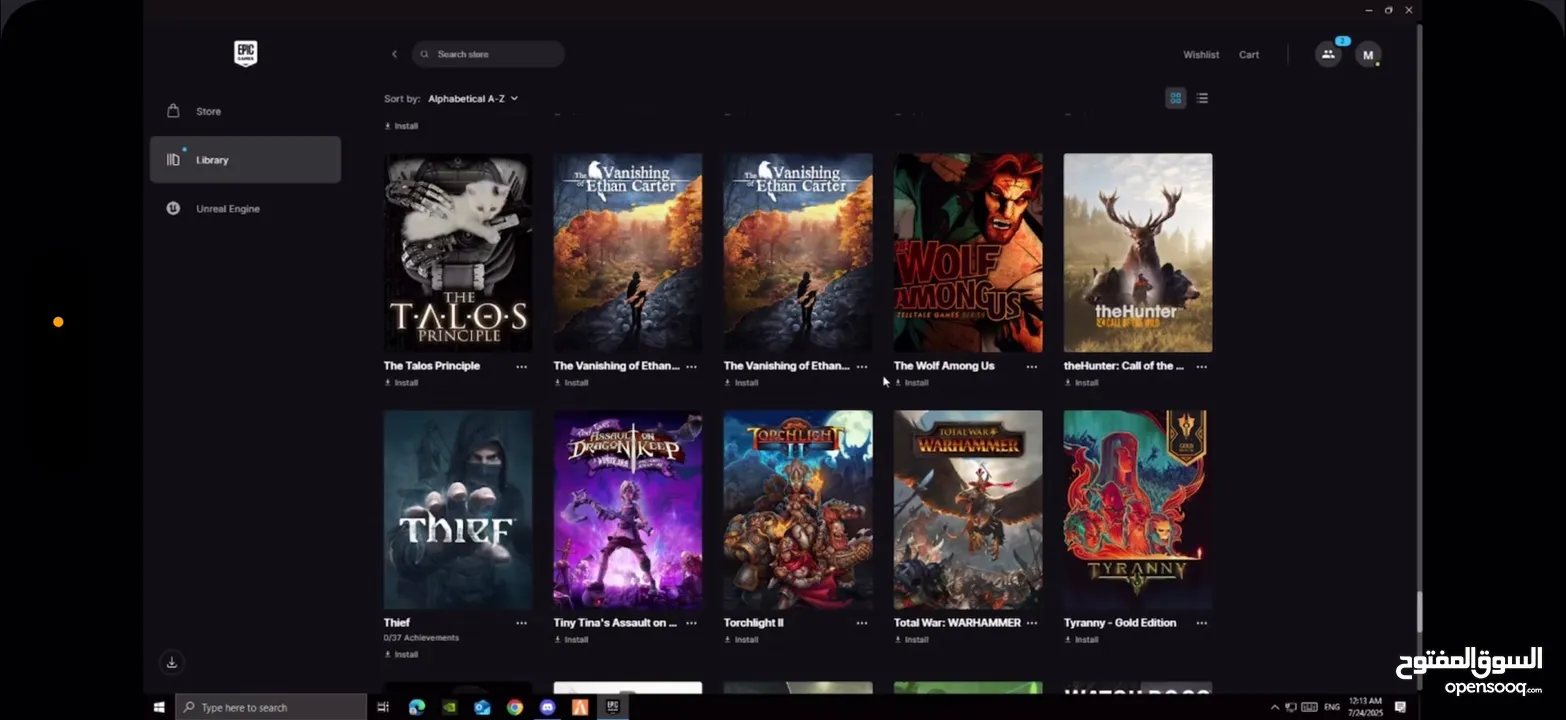Screen dimensions: 1566x720
Task: Open options menu for theHunter: Call of the Wild
Action: coord(1201,367)
